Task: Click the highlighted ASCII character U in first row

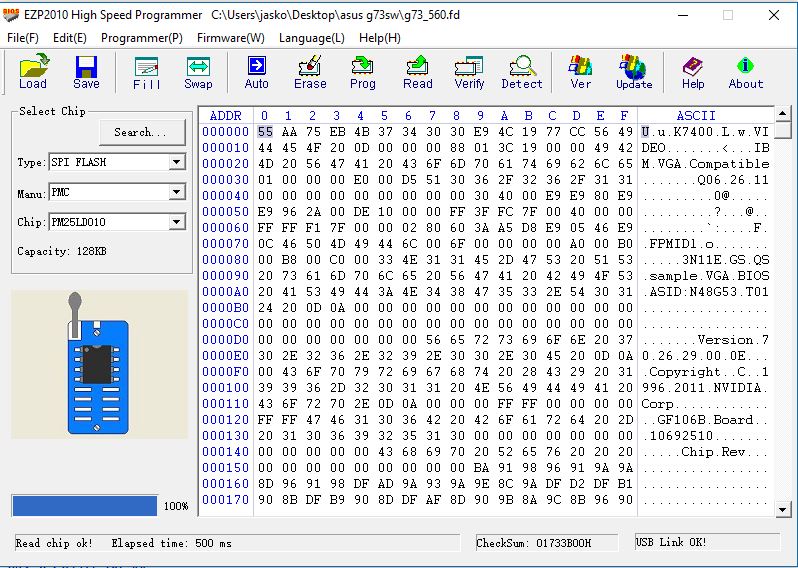Action: click(x=645, y=132)
